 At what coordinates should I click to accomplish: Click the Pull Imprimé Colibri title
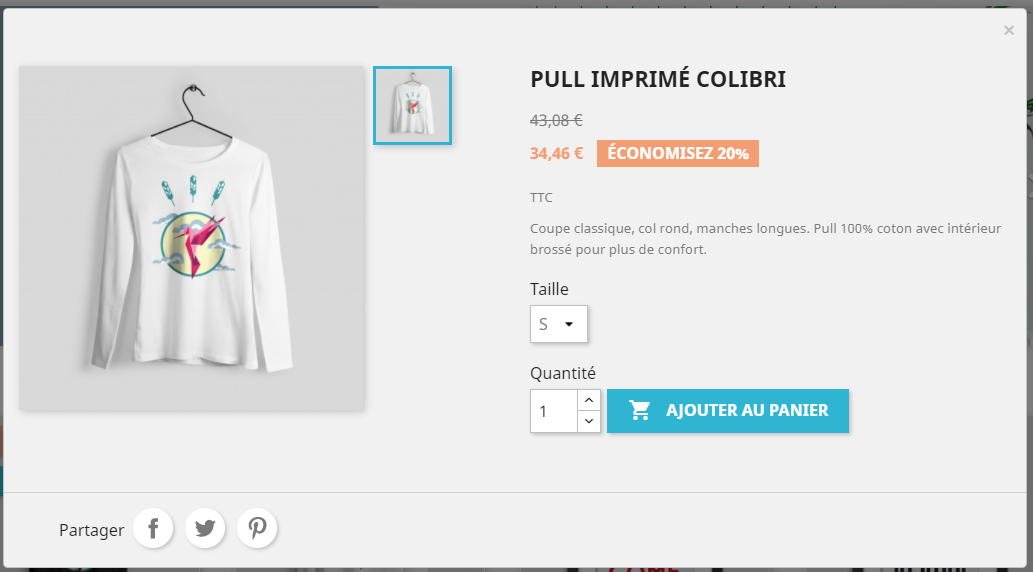(x=658, y=80)
